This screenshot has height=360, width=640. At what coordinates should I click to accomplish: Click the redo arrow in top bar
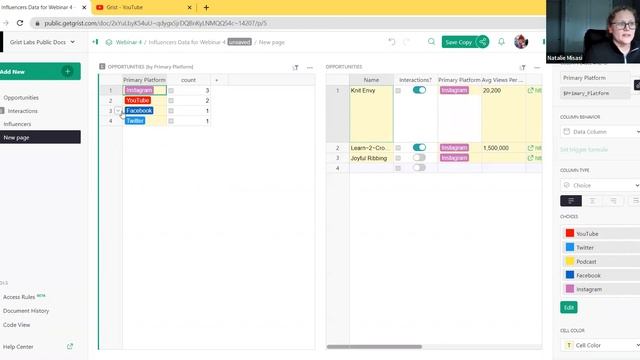pyautogui.click(x=406, y=42)
